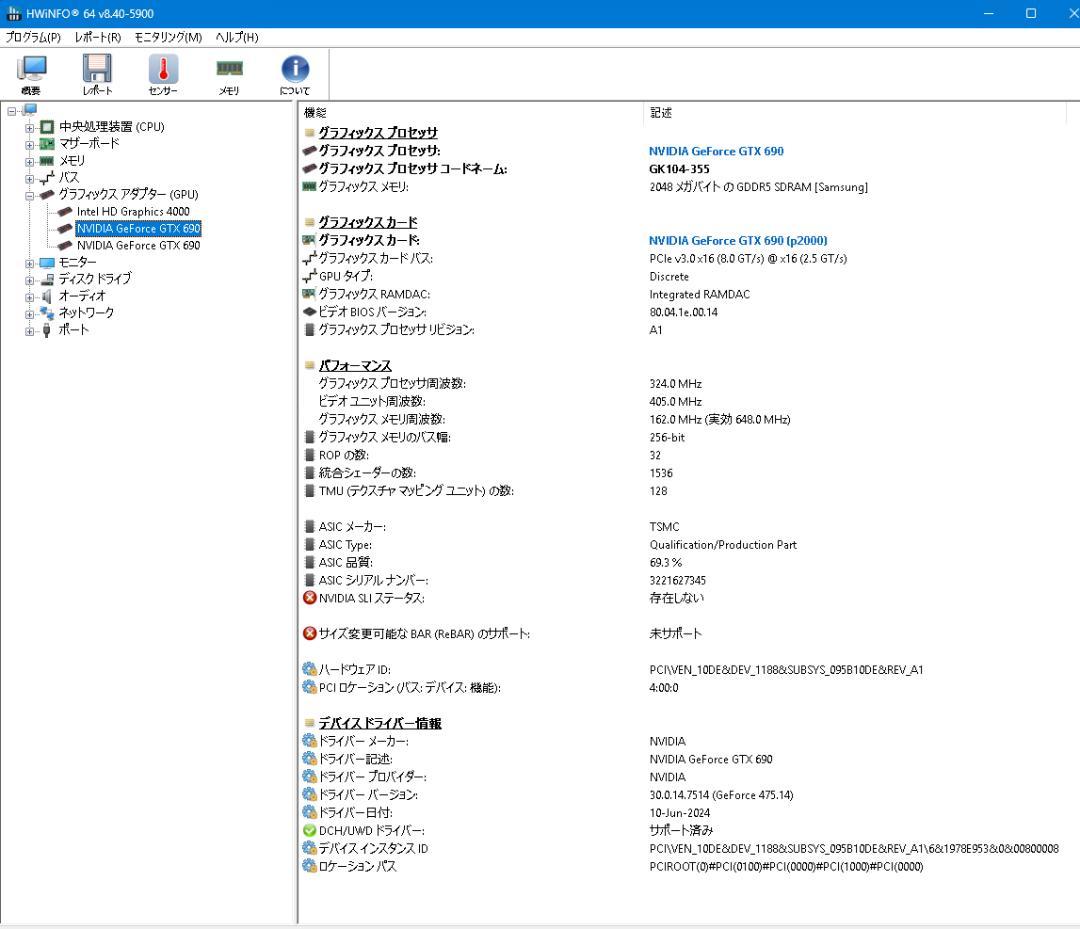Click the 30.0.14.7514 driver version value
The width and height of the screenshot is (1080, 929).
point(721,795)
